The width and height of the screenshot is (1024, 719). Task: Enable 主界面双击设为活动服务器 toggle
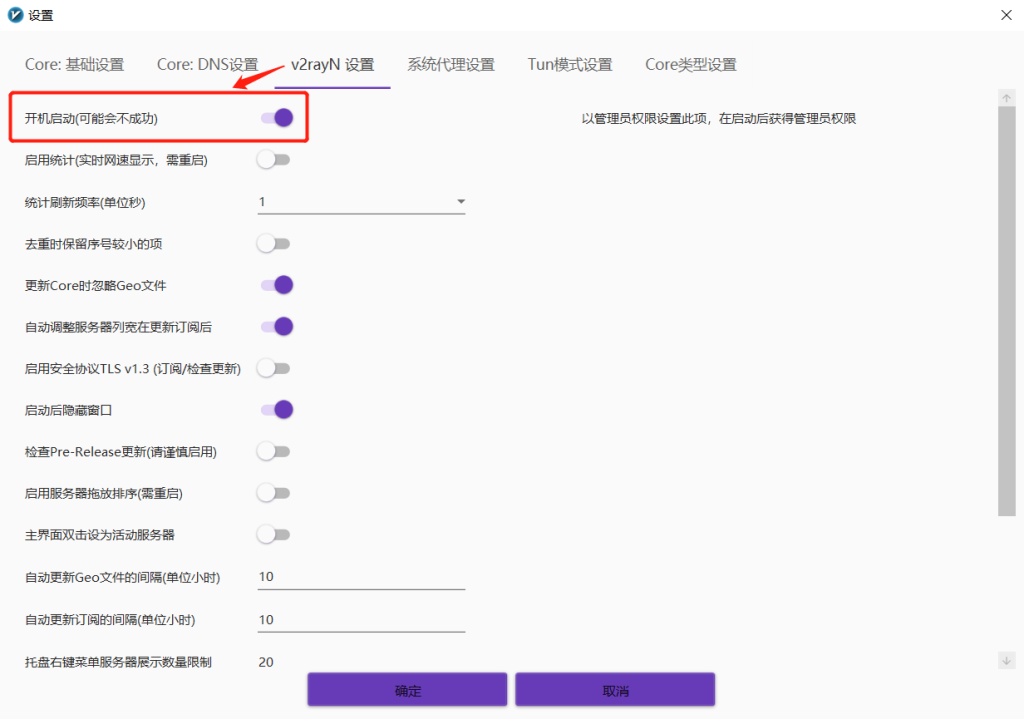tap(274, 535)
